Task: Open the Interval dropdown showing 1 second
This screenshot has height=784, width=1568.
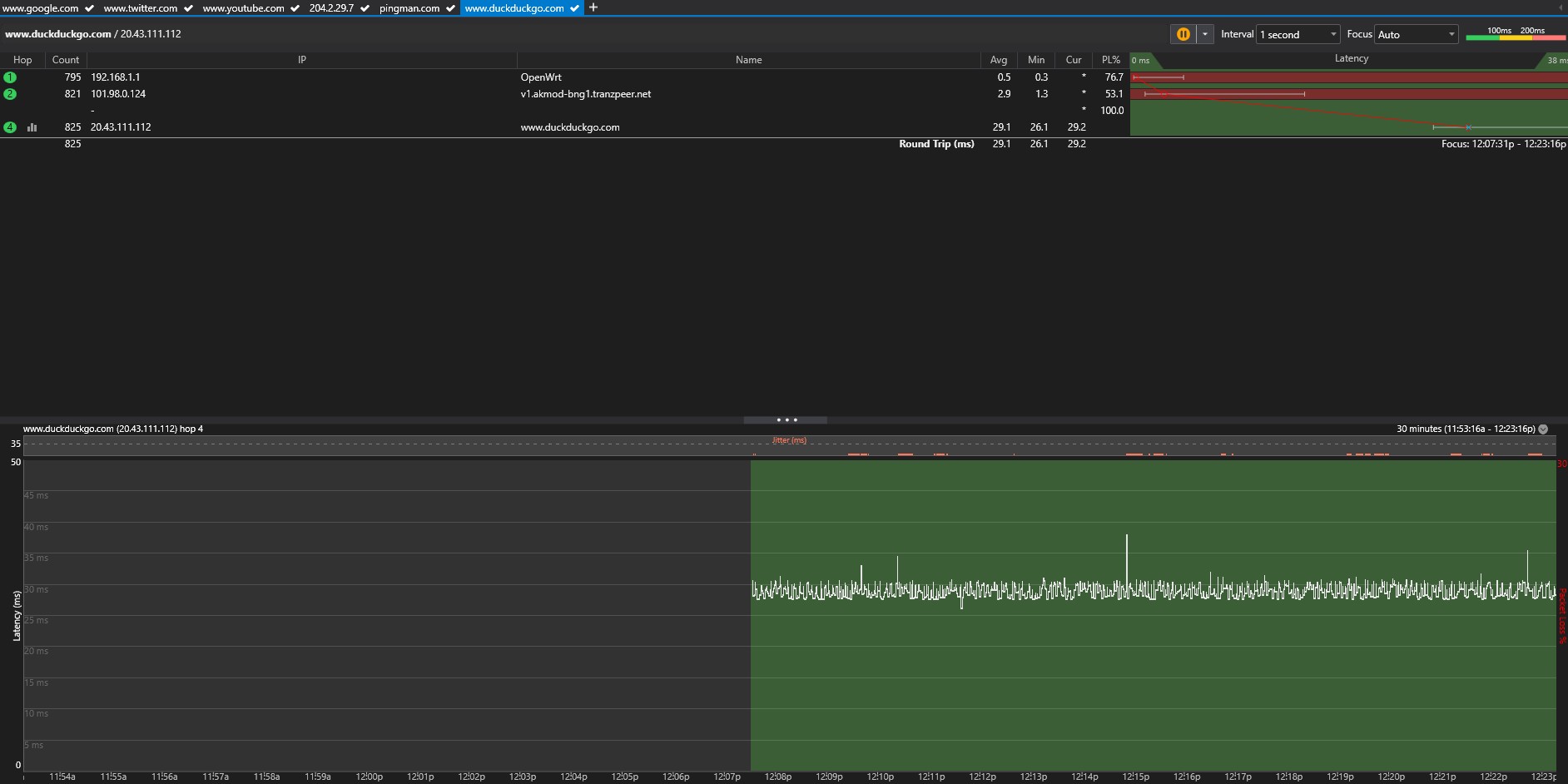Action: pos(1298,34)
